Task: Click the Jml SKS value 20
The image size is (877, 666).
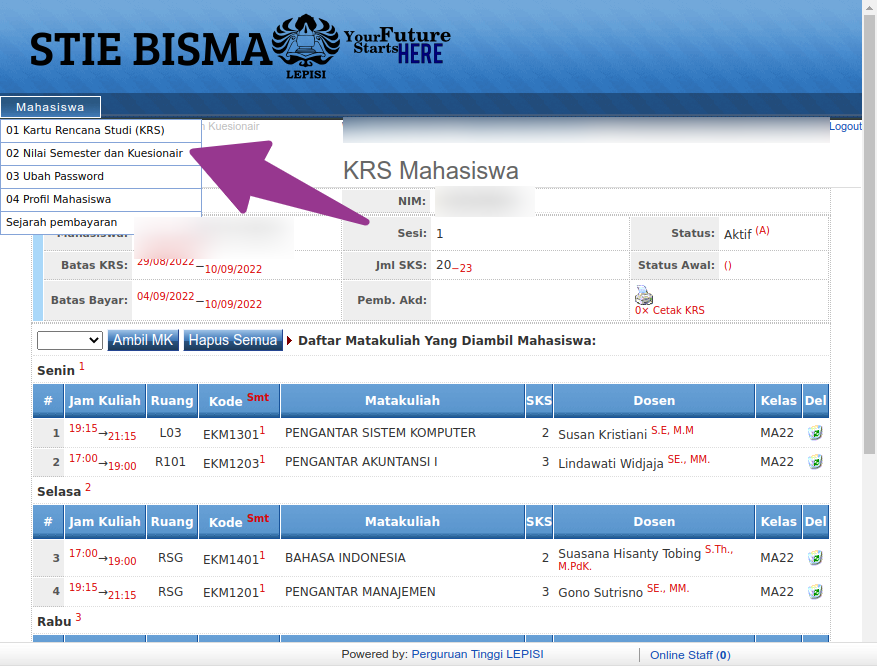Action: pyautogui.click(x=444, y=265)
